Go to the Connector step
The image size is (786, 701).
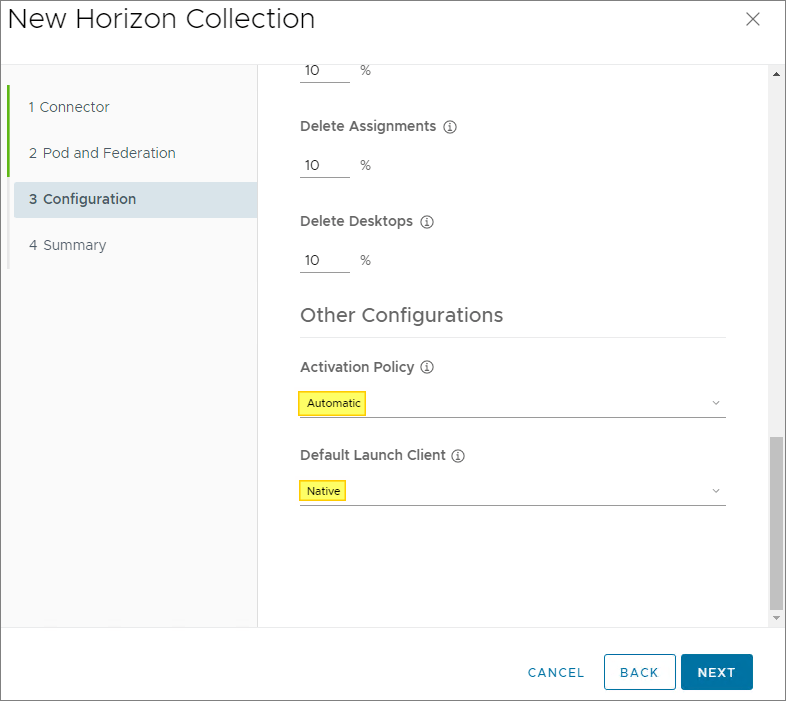point(69,107)
